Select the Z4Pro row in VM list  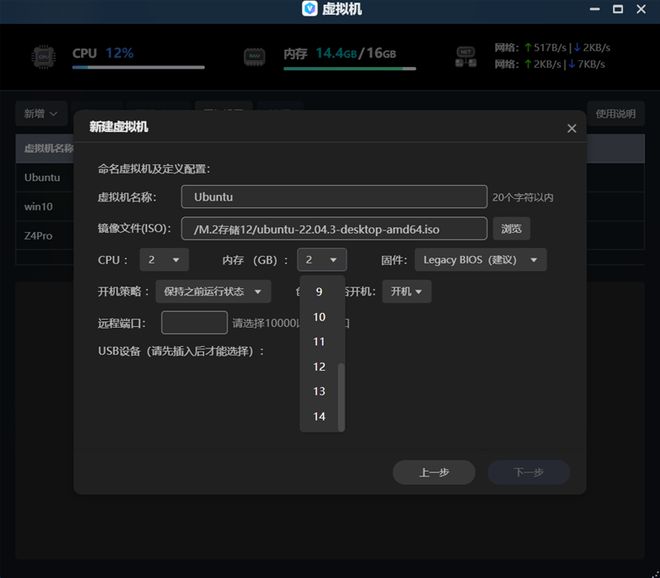[x=45, y=236]
